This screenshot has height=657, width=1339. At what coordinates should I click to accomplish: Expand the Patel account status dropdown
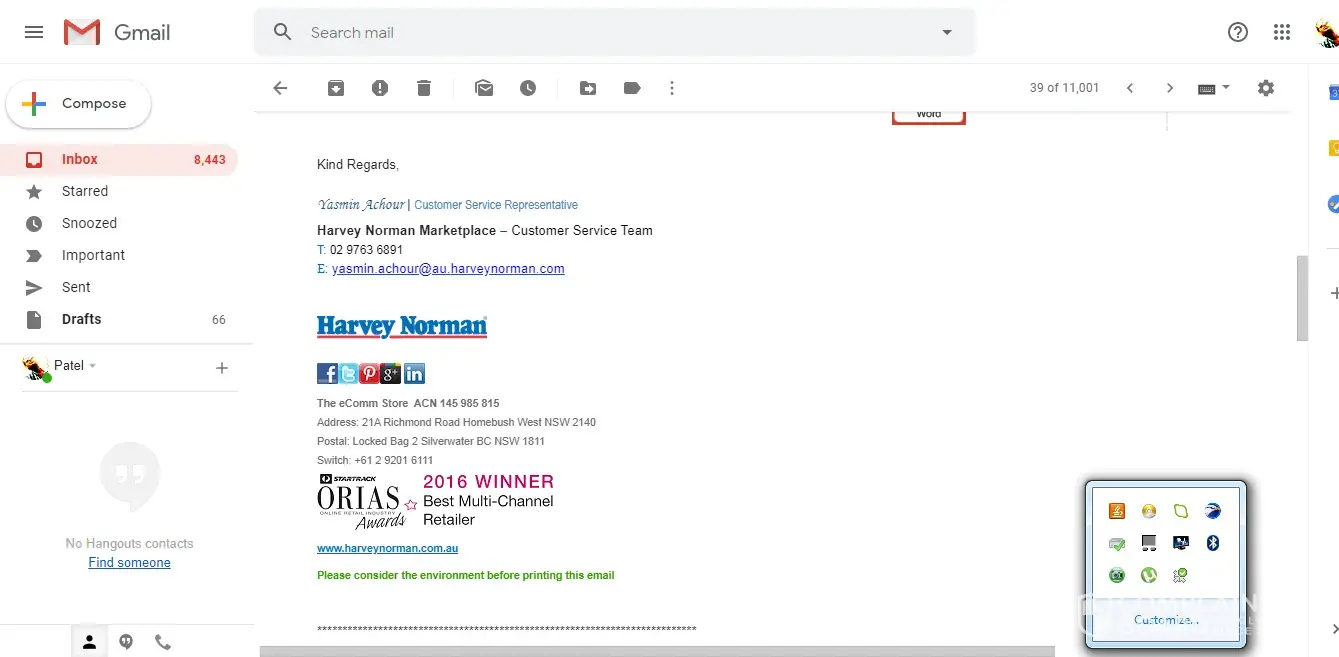coord(93,366)
